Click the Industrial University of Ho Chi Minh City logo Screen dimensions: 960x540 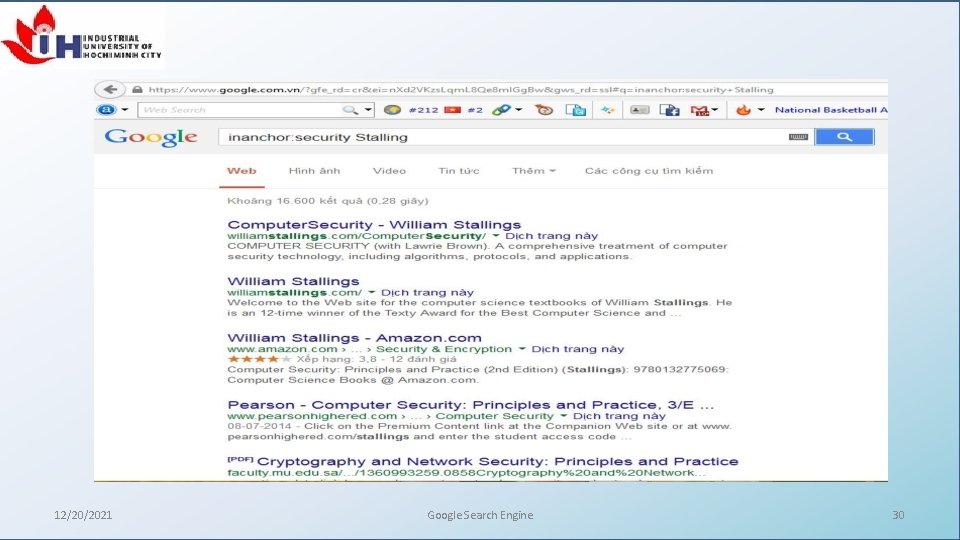[82, 35]
